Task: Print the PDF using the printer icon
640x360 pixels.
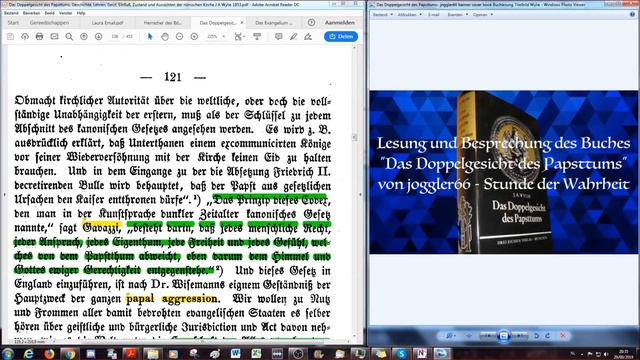Action: (39, 37)
